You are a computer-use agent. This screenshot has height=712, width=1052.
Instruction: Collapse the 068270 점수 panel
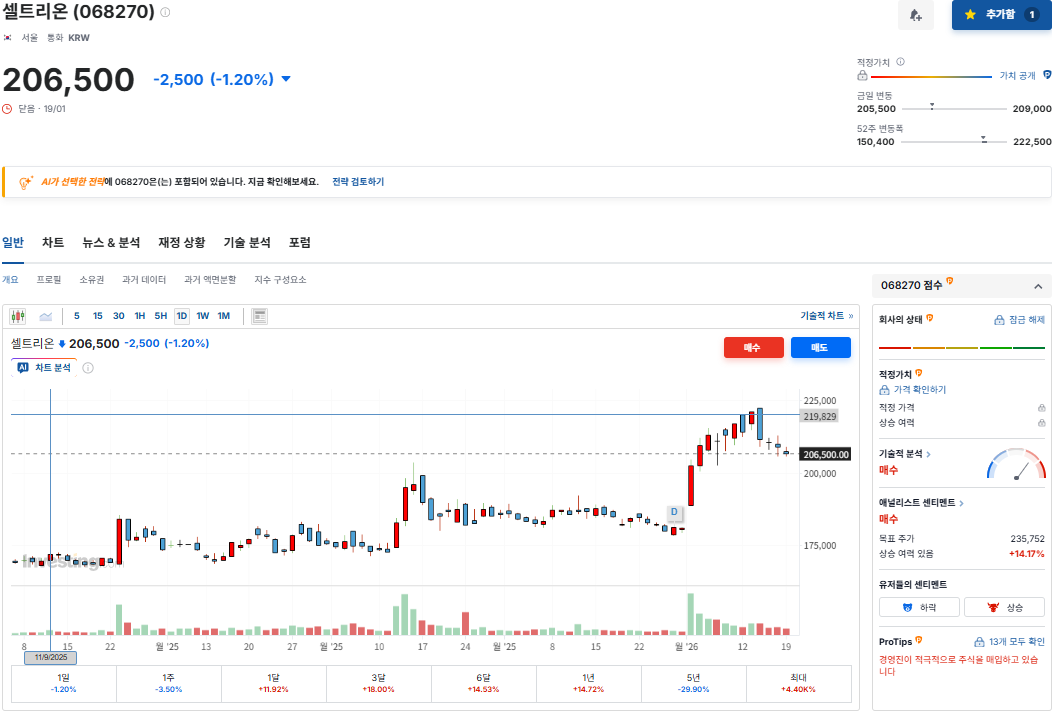click(1038, 287)
